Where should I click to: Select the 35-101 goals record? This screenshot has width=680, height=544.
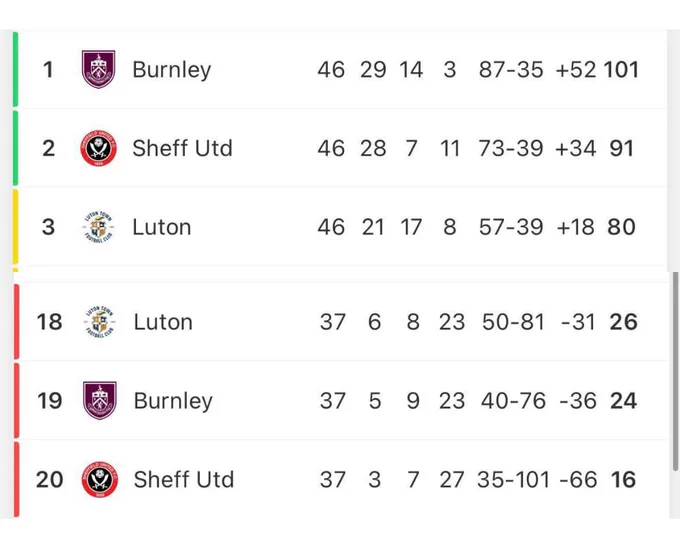[x=513, y=480]
